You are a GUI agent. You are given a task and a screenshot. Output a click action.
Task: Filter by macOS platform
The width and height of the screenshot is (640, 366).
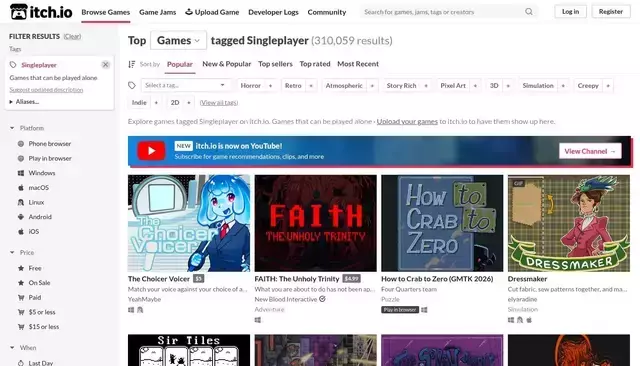coord(38,188)
